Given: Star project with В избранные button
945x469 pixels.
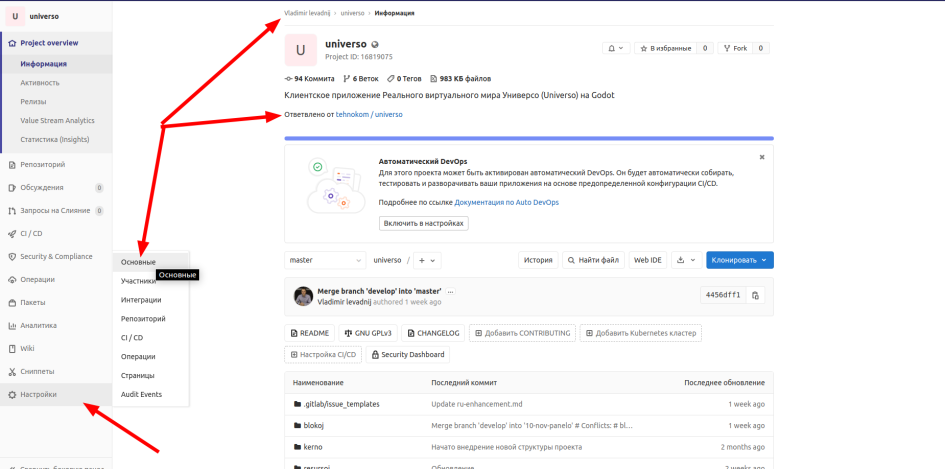Looking at the screenshot, I should click(x=665, y=48).
